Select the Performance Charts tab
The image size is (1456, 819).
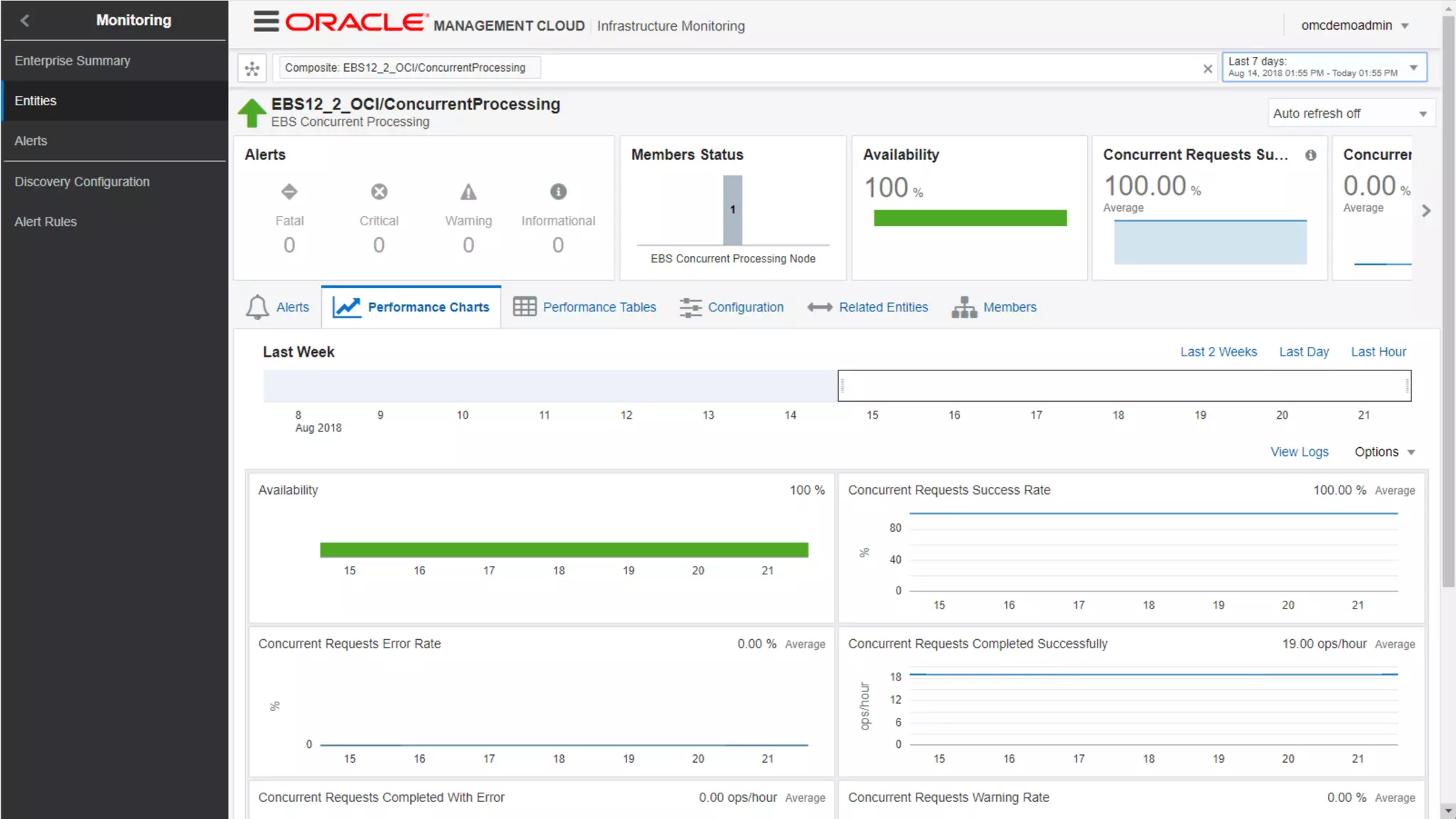(x=411, y=307)
